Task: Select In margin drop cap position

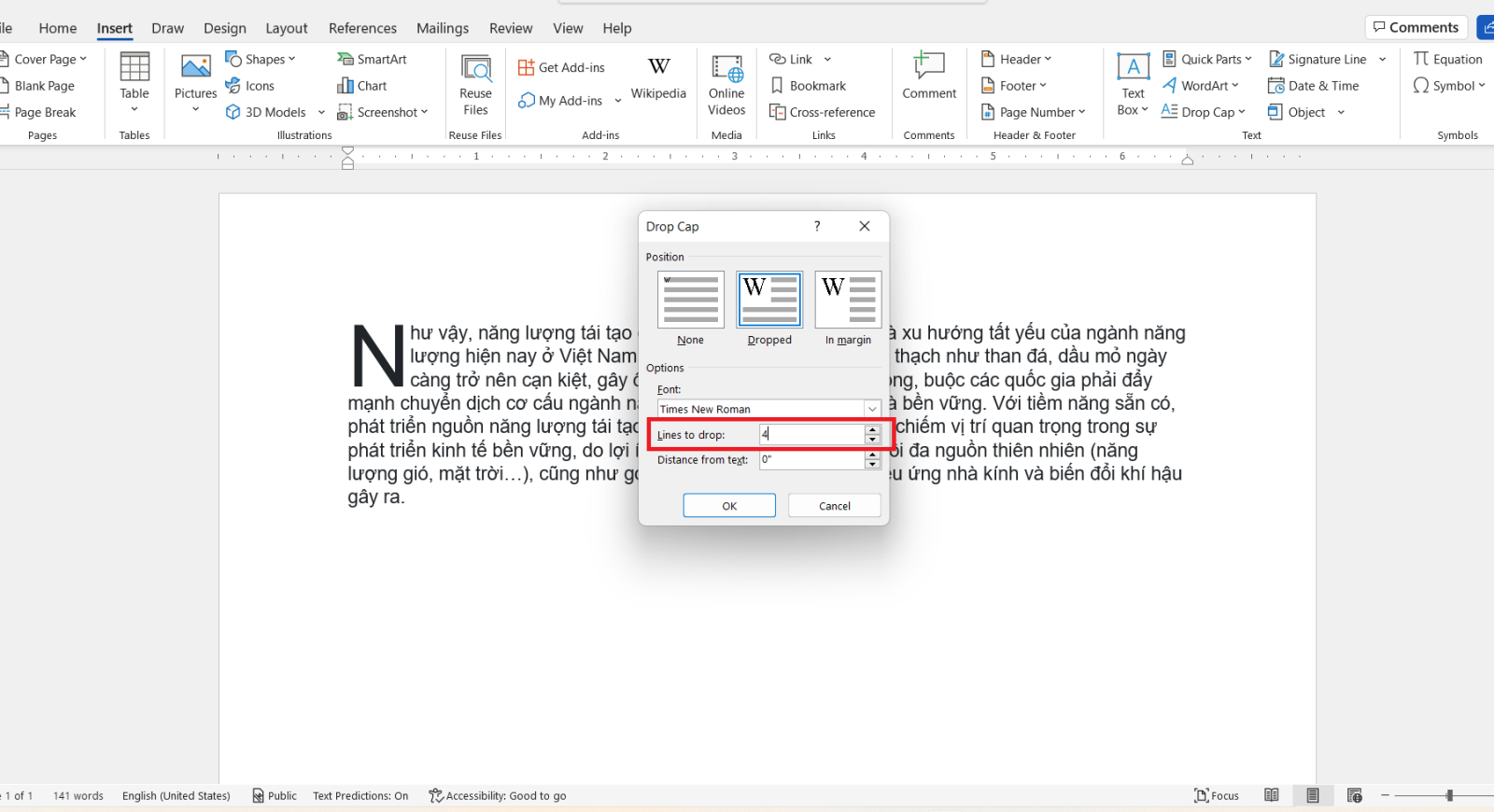Action: (x=848, y=308)
